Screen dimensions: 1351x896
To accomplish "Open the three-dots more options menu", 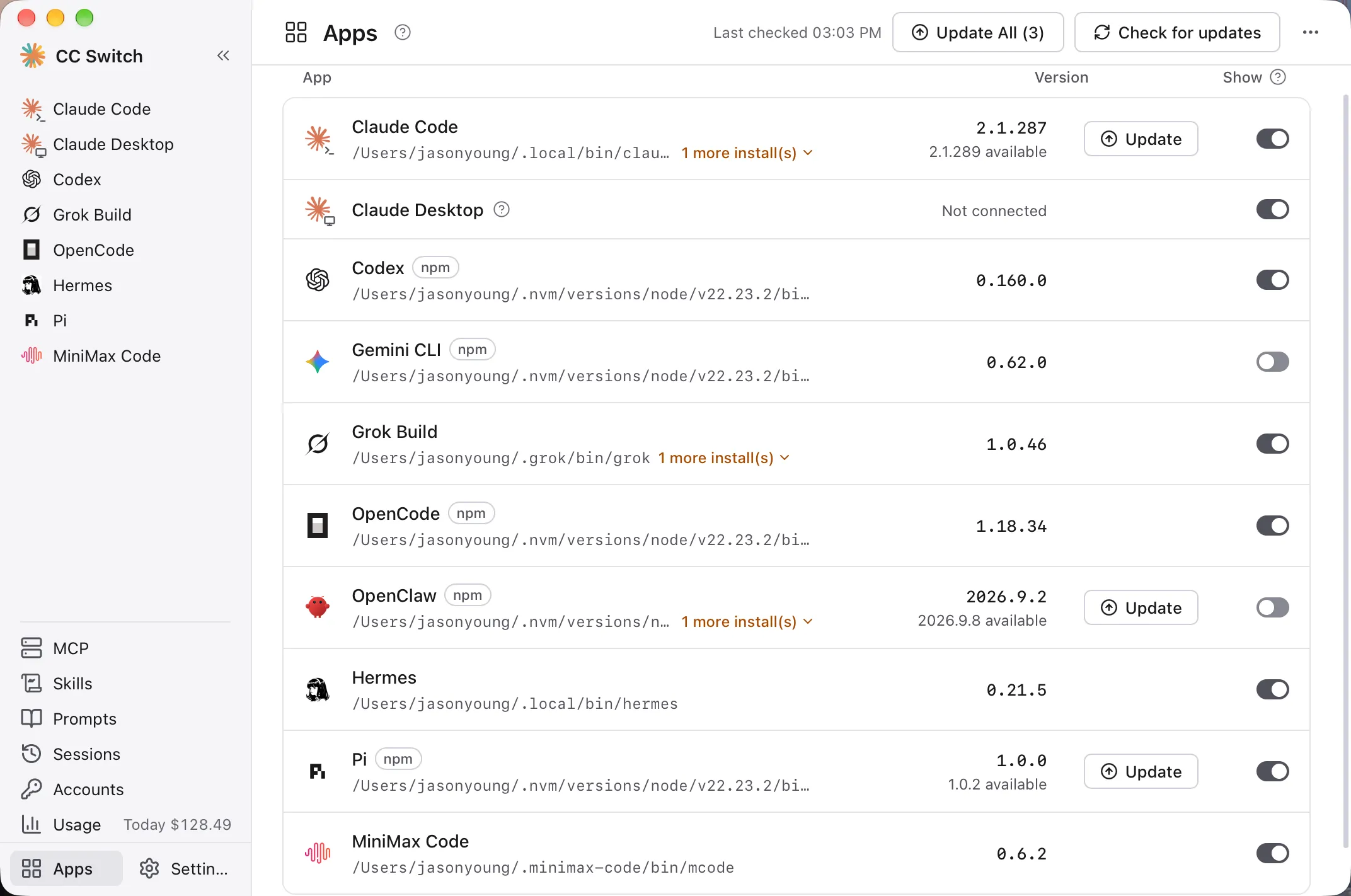I will click(1310, 32).
